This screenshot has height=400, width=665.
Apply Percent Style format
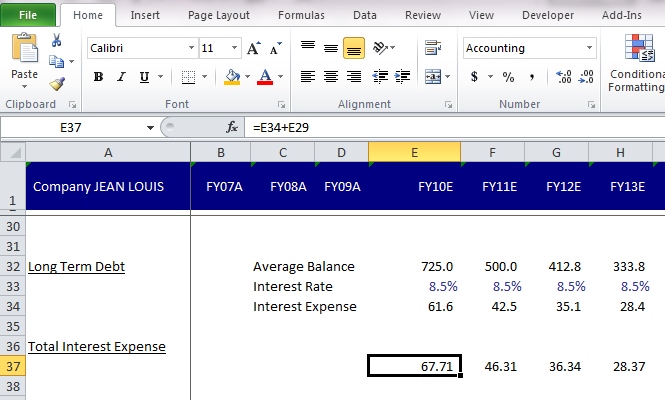coord(508,77)
